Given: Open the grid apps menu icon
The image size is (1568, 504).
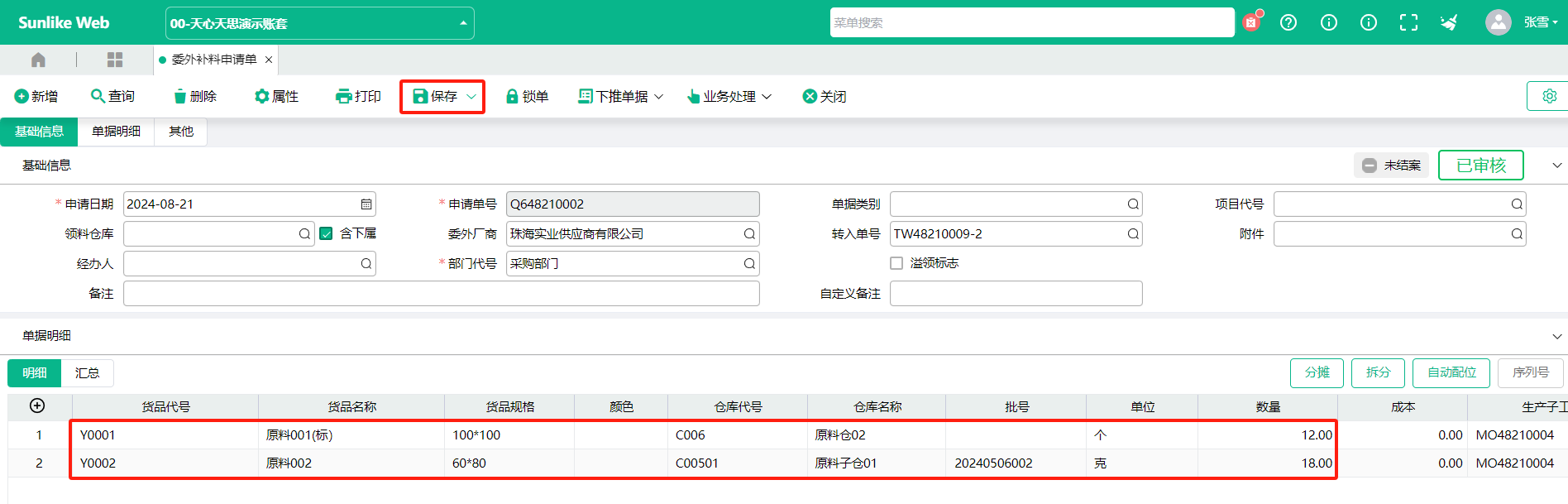Looking at the screenshot, I should pos(115,60).
